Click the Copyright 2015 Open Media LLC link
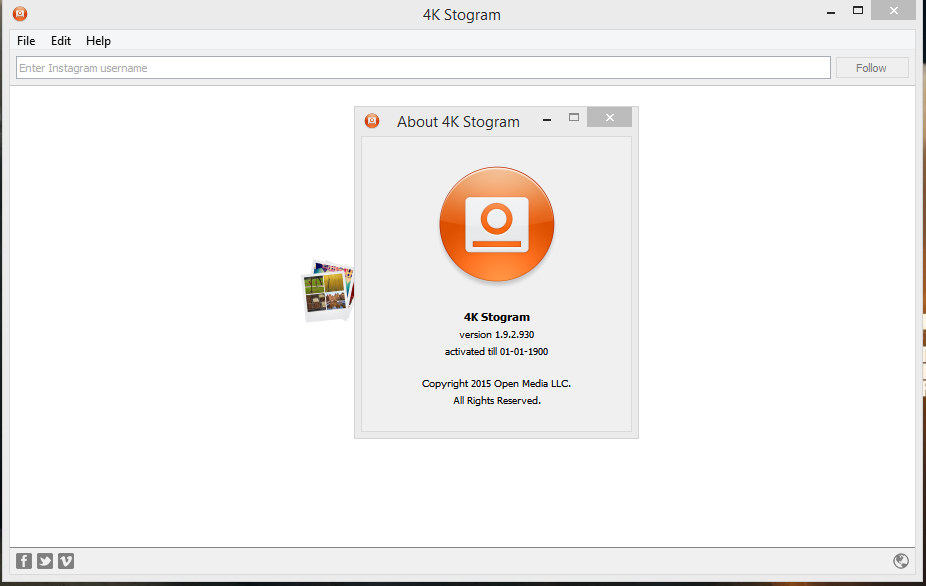Image resolution: width=926 pixels, height=586 pixels. click(496, 383)
